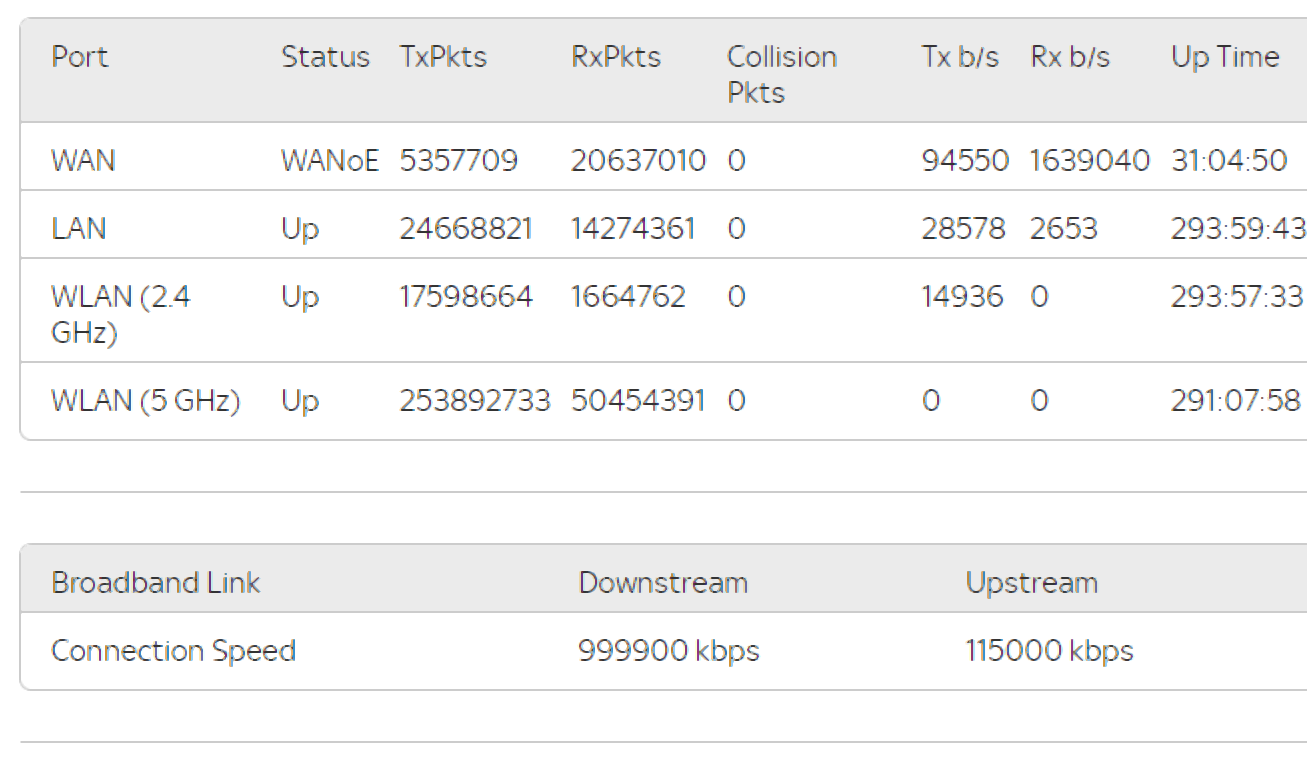The width and height of the screenshot is (1307, 770).
Task: Click the upstream speed 115000 kbps
Action: [1050, 651]
